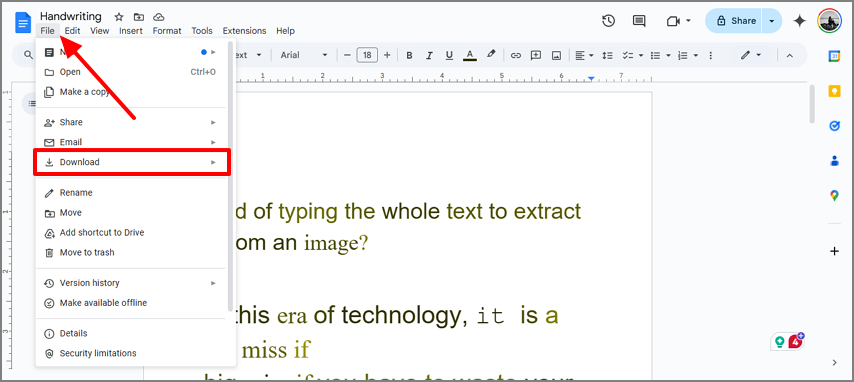The height and width of the screenshot is (382, 854).
Task: Apply bold formatting
Action: (410, 55)
